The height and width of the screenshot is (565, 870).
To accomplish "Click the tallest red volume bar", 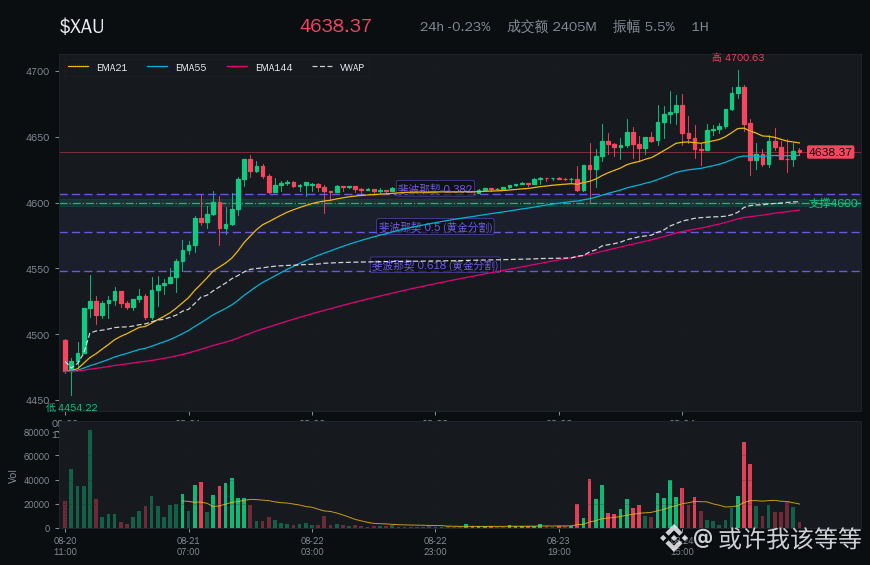I will pyautogui.click(x=744, y=485).
